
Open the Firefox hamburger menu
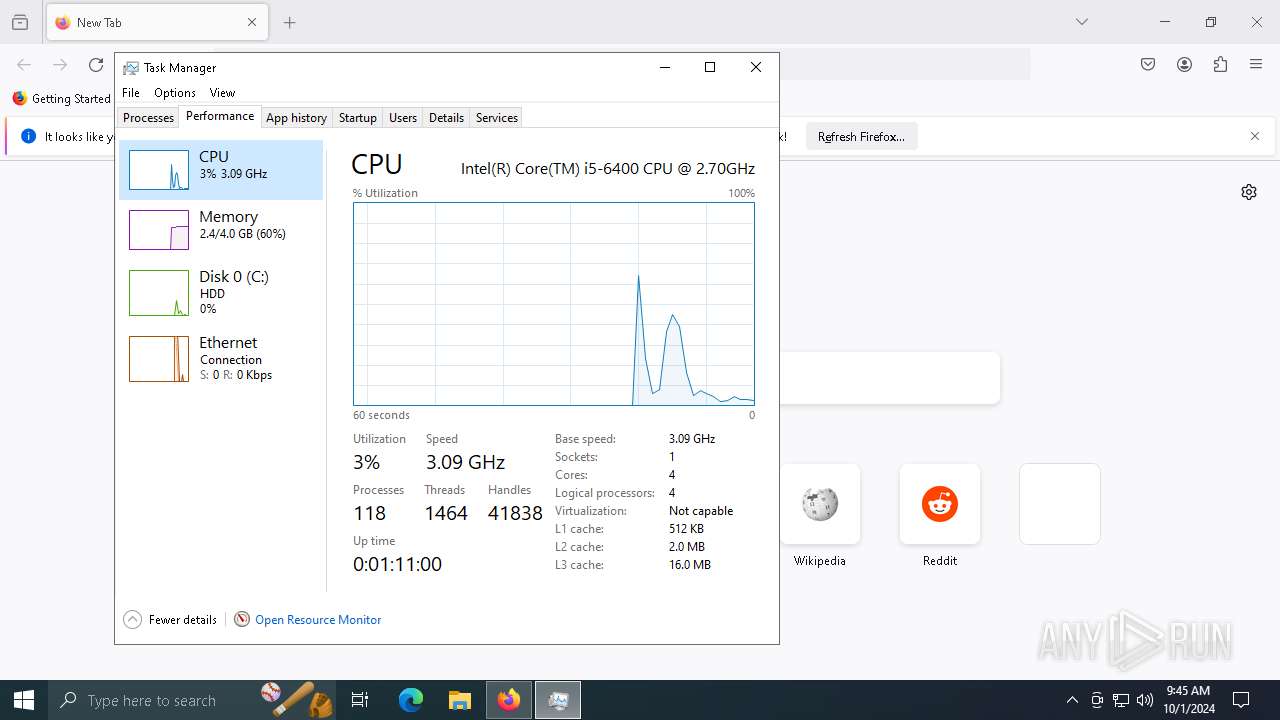pyautogui.click(x=1256, y=65)
